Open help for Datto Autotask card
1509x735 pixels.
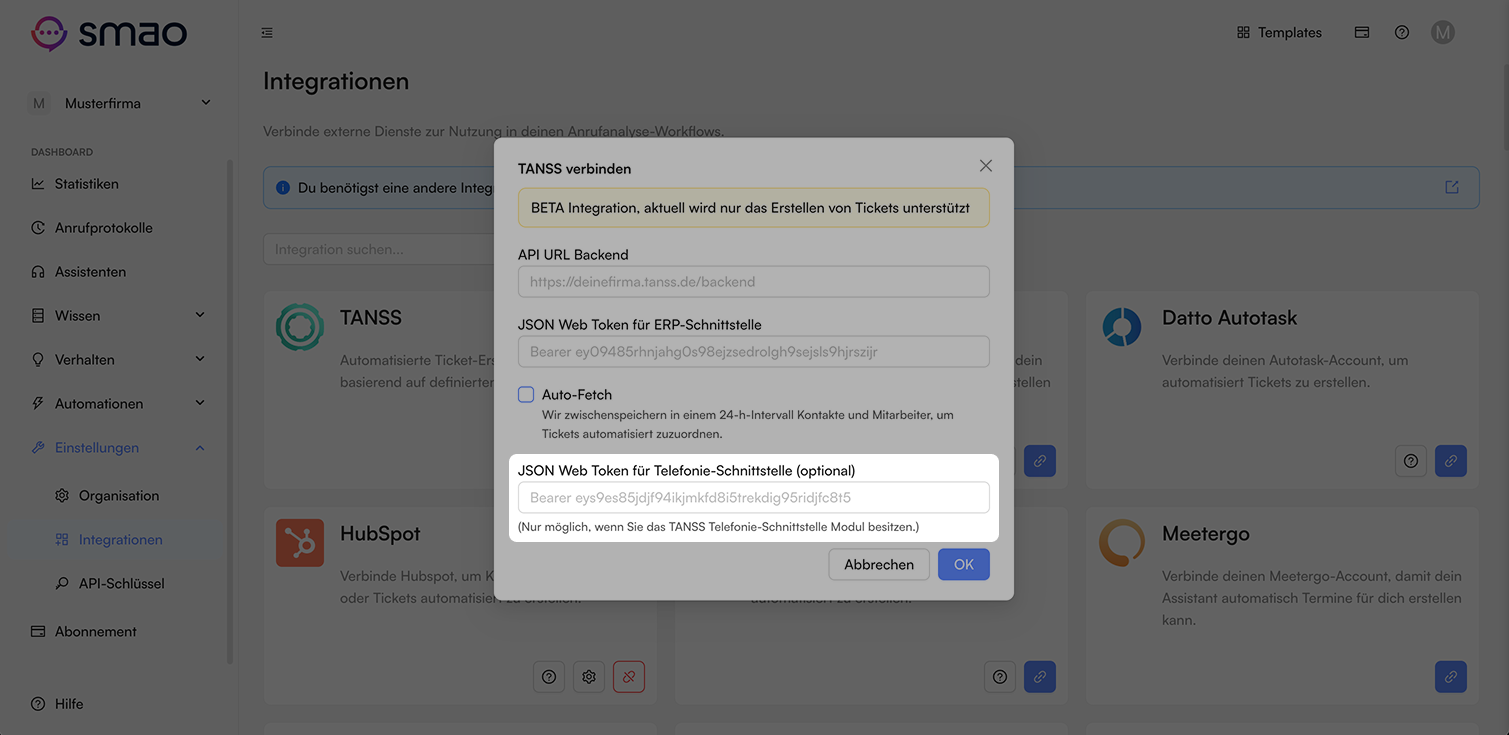coord(1411,461)
